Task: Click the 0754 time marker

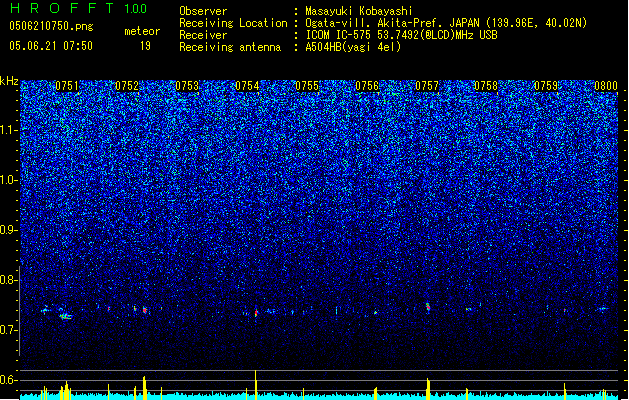Action: coord(247,86)
